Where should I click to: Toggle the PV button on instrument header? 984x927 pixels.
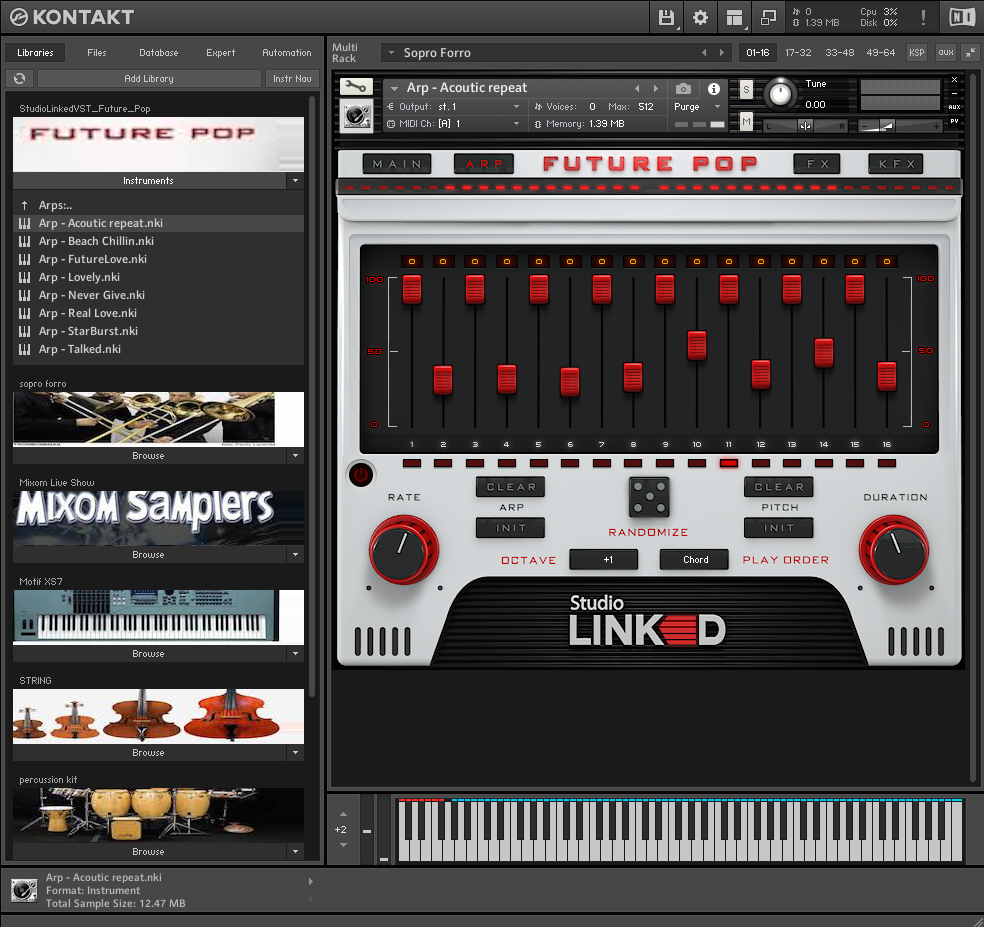pos(955,121)
